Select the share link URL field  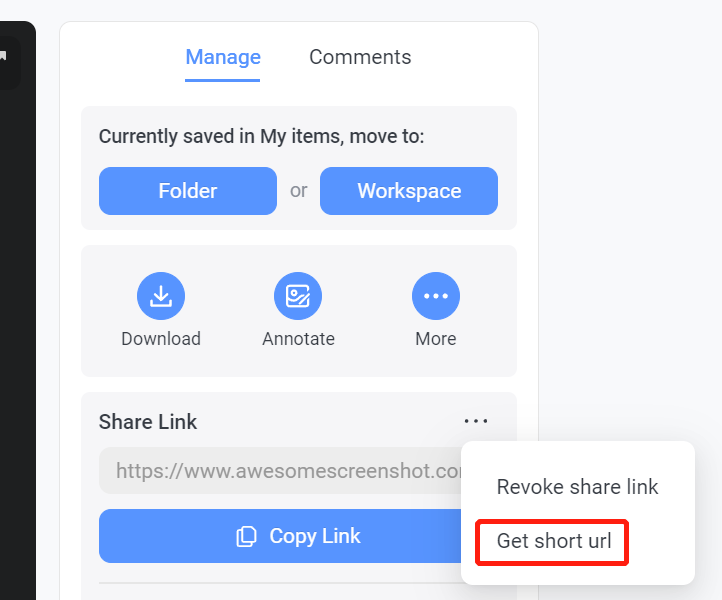click(x=280, y=470)
